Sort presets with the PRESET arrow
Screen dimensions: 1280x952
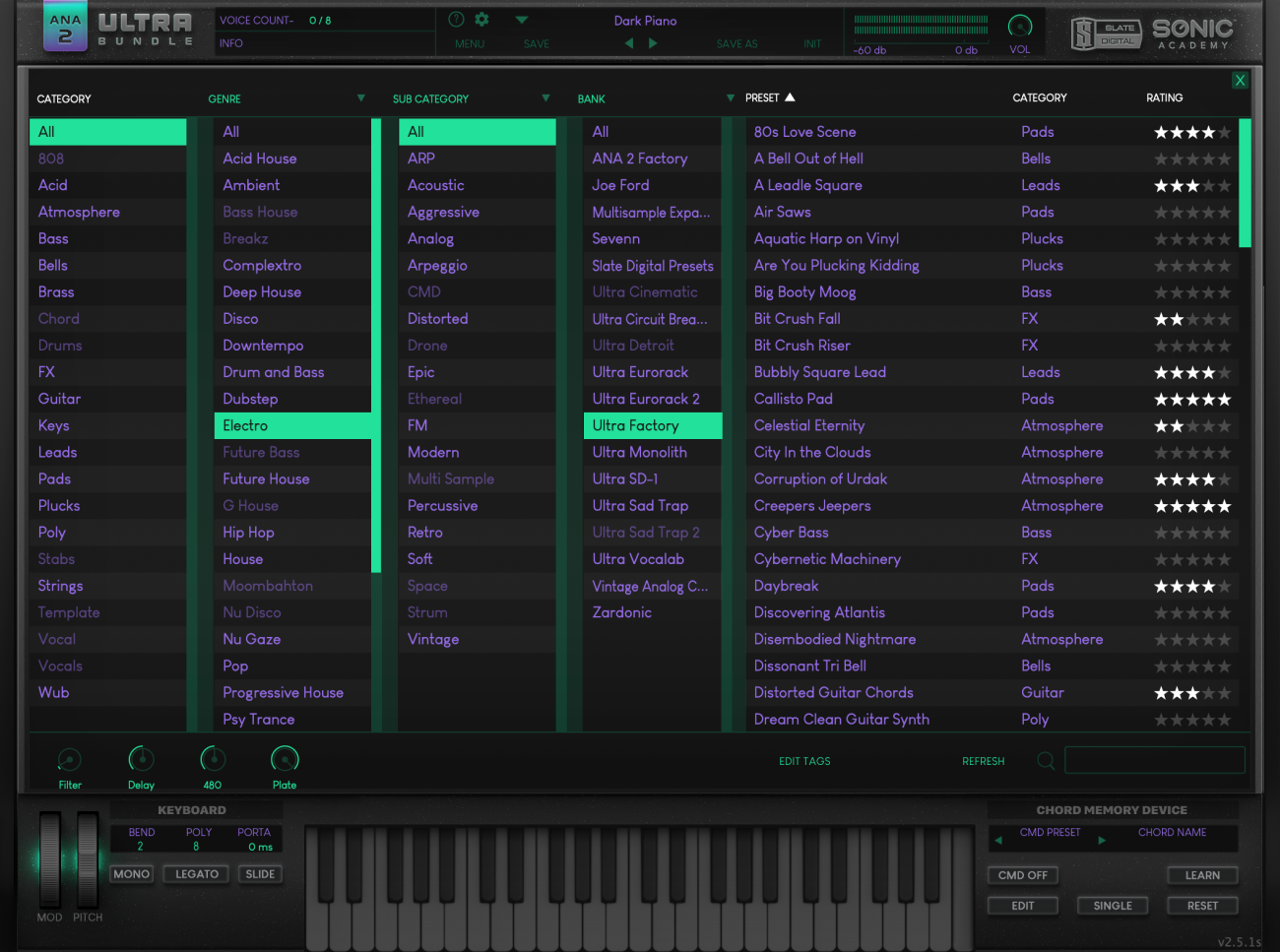[x=790, y=97]
